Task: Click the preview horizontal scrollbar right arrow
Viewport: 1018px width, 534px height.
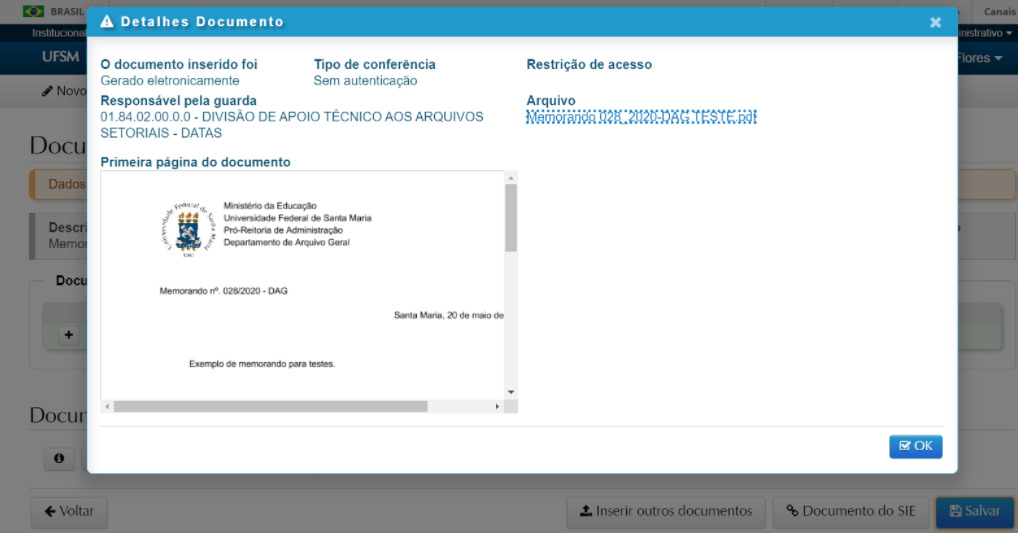Action: [497, 407]
